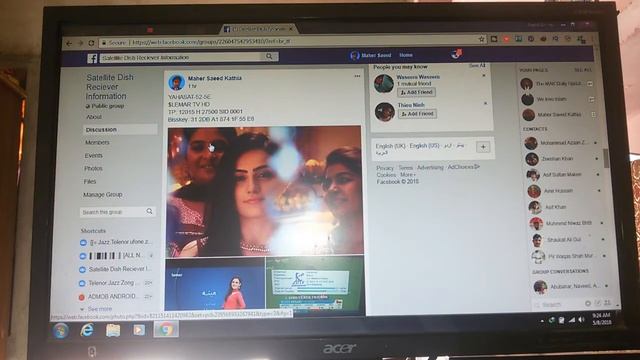Click the browser address bar
Viewport: 640px width, 360px height.
point(290,41)
